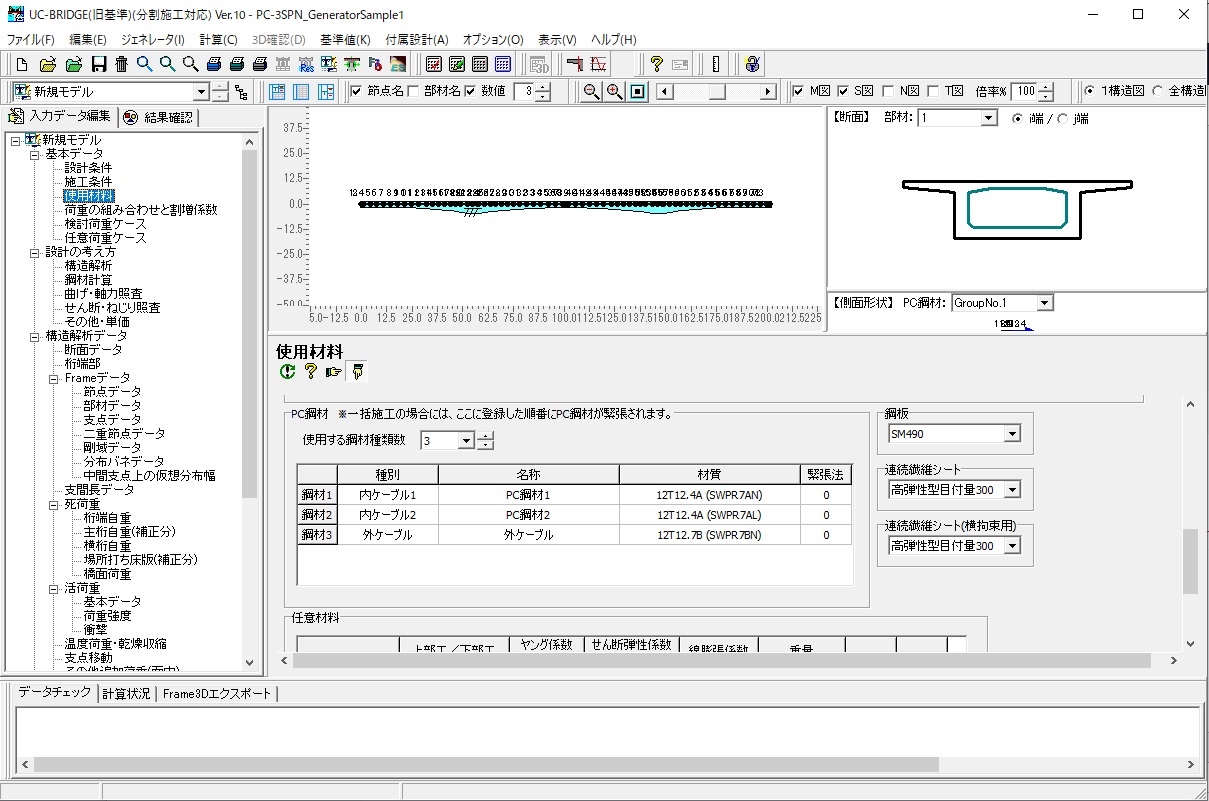The width and height of the screenshot is (1209, 801).
Task: Click the Zoom out magnifier icon
Action: pyautogui.click(x=592, y=92)
